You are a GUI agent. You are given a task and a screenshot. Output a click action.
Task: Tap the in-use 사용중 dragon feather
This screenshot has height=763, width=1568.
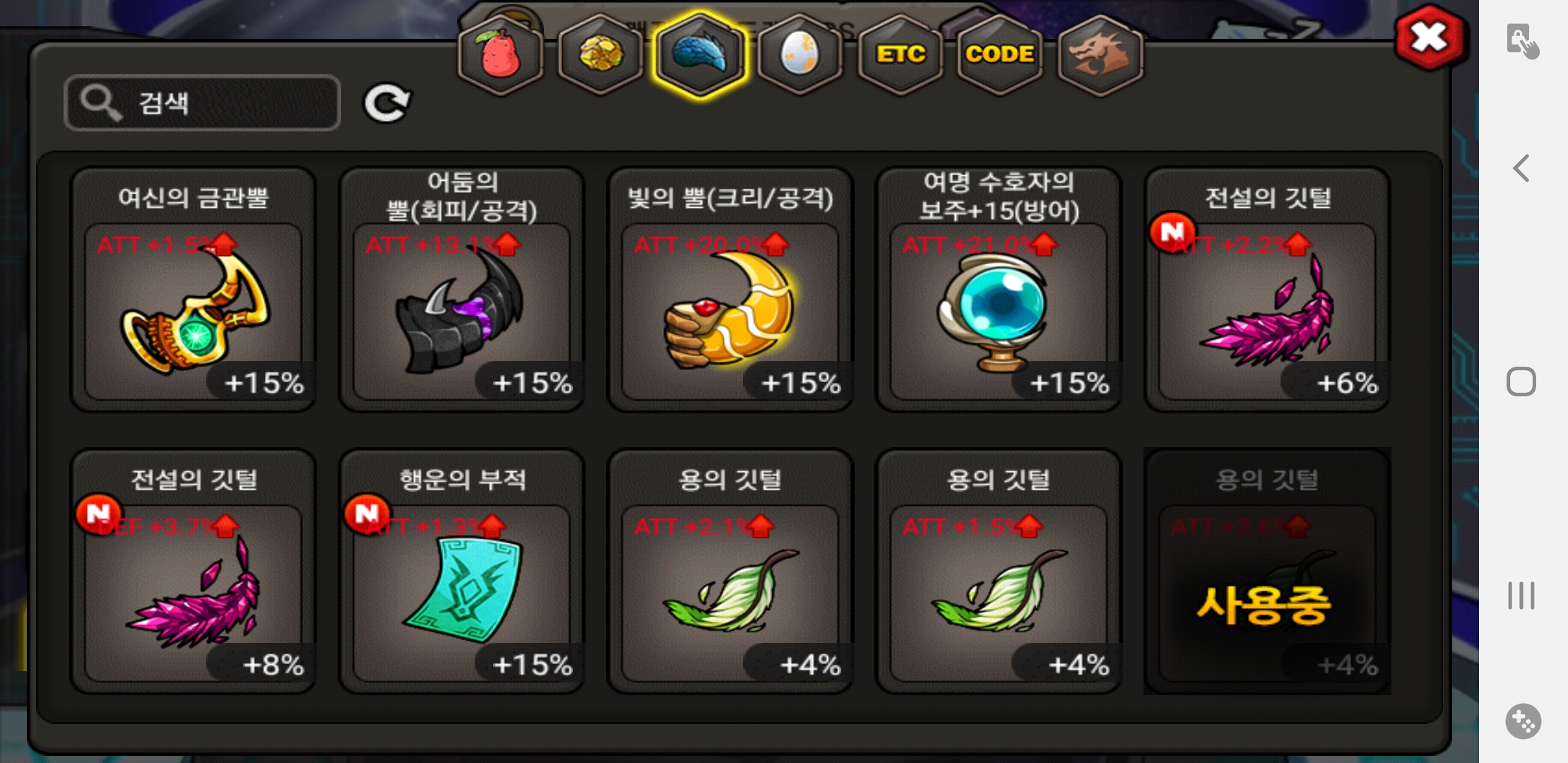coord(1267,572)
